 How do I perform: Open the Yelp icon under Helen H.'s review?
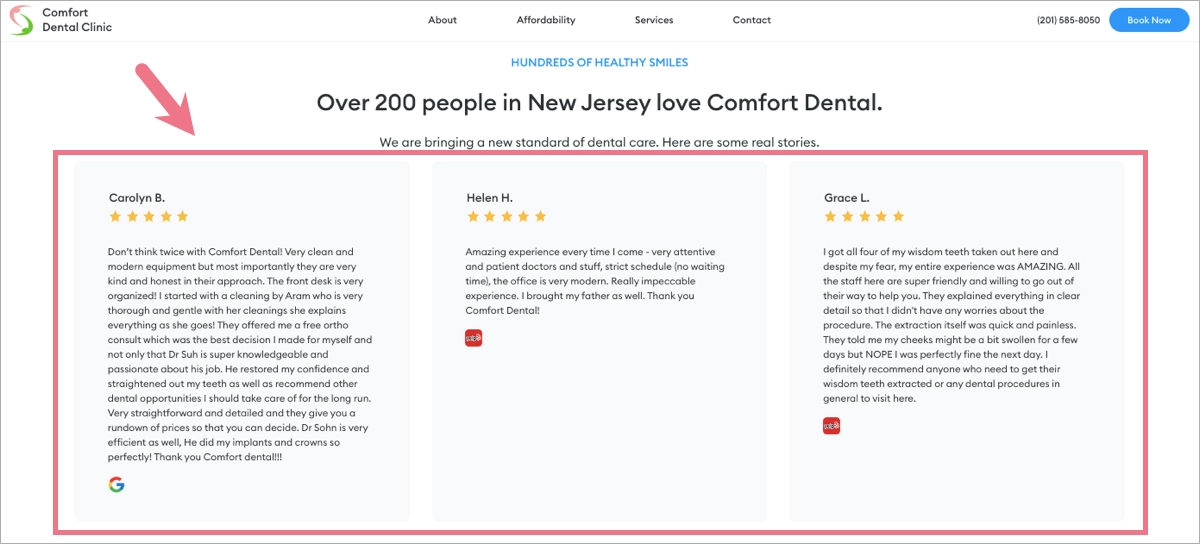point(474,338)
